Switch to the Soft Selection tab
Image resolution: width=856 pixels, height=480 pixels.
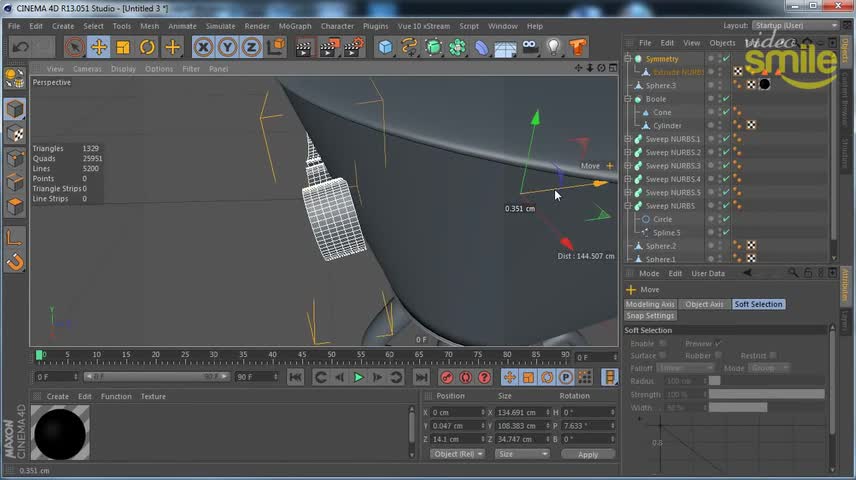[x=758, y=304]
